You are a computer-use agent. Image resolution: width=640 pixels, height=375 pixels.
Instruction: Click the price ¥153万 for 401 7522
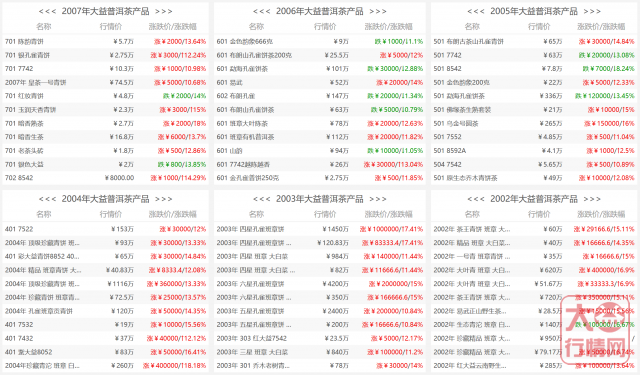pyautogui.click(x=122, y=229)
